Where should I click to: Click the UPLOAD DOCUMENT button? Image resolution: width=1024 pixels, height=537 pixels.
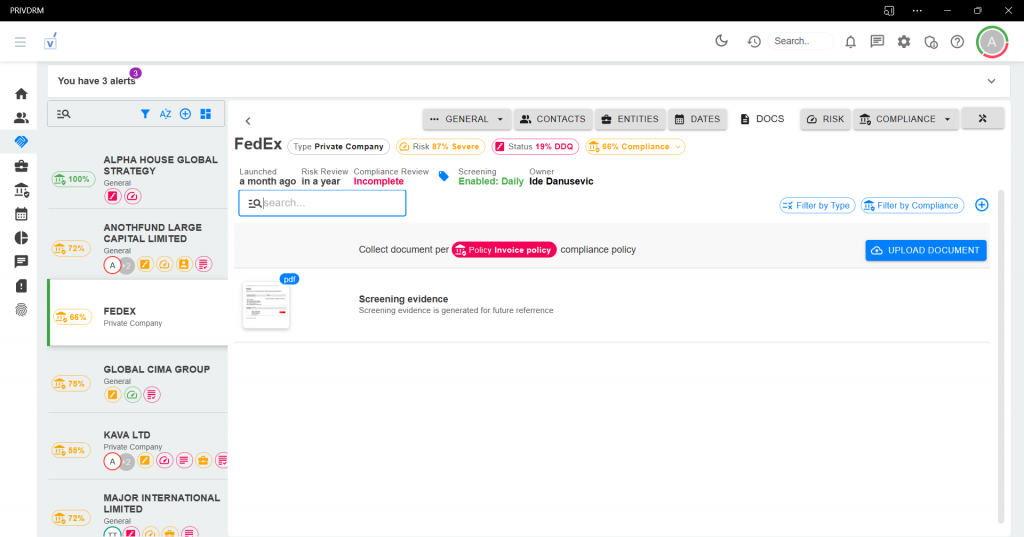(925, 250)
